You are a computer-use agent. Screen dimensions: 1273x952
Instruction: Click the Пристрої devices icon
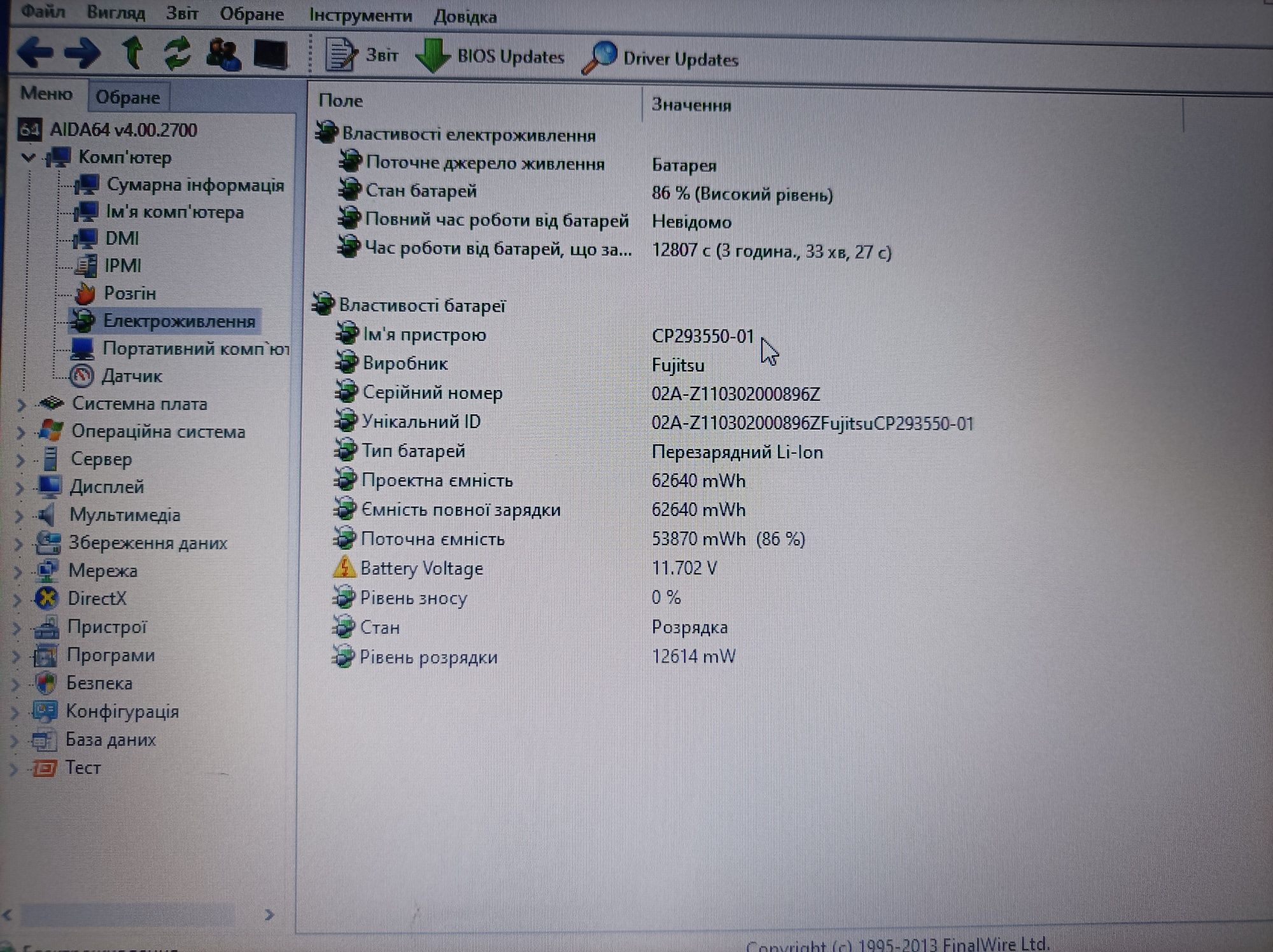pos(46,627)
